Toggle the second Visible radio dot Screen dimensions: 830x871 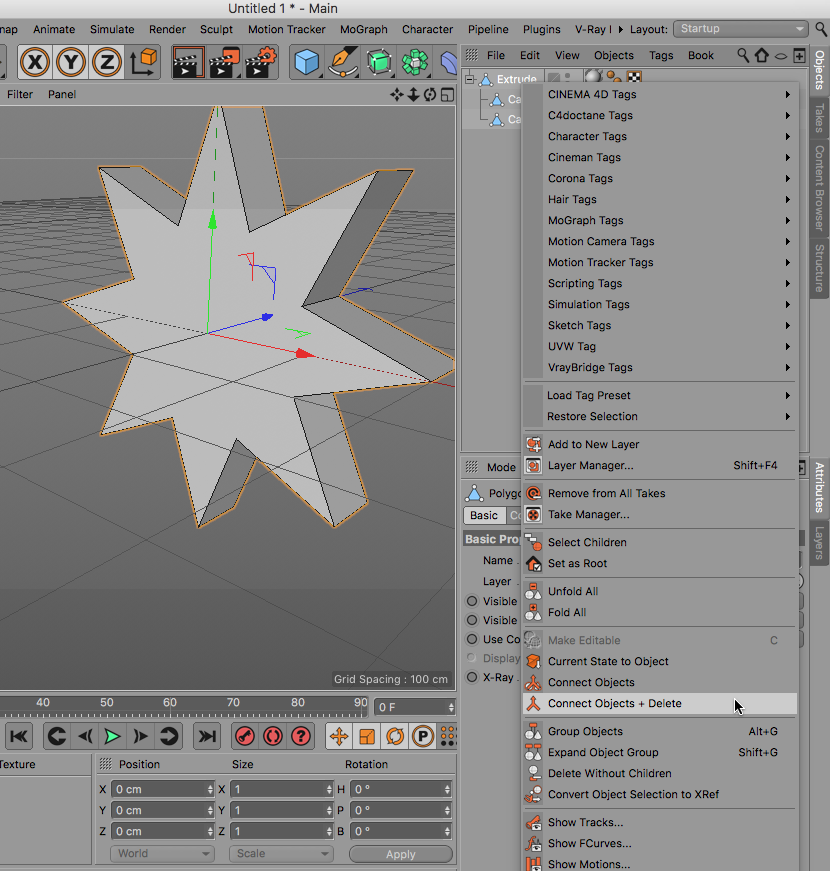pos(472,620)
